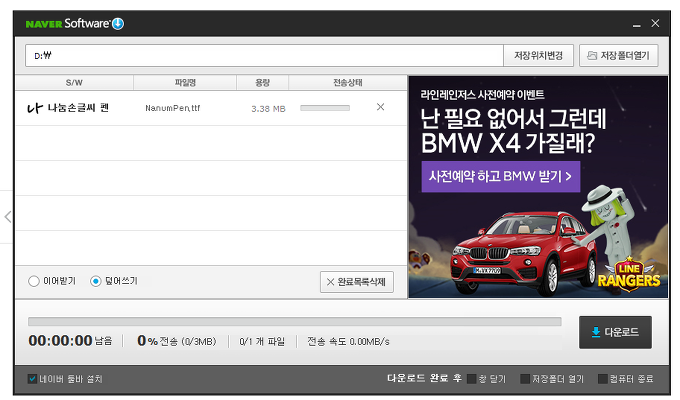The height and width of the screenshot is (400, 680).
Task: Select the 이어받기 radio option
Action: (34, 281)
